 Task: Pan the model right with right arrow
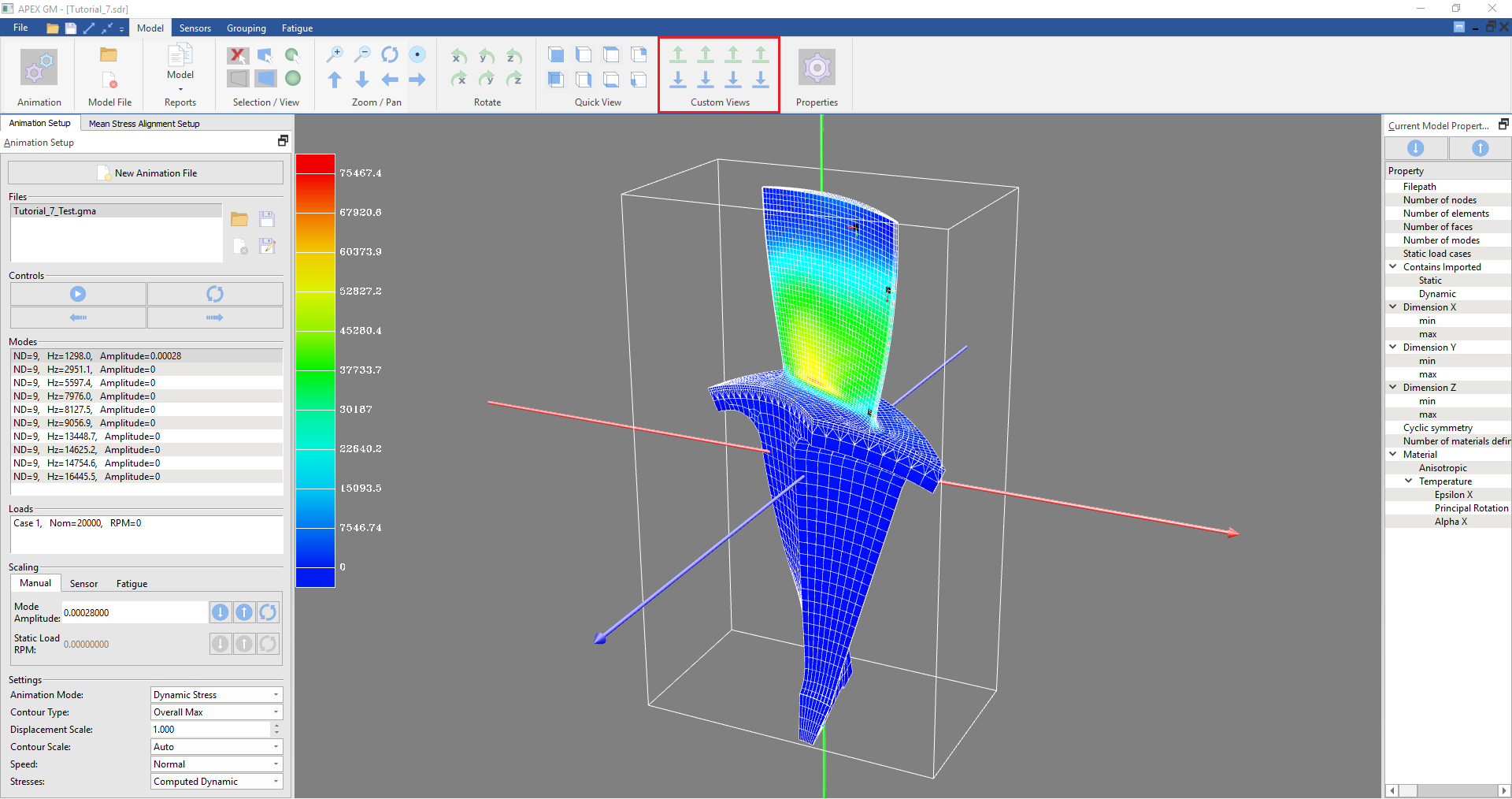pos(417,80)
